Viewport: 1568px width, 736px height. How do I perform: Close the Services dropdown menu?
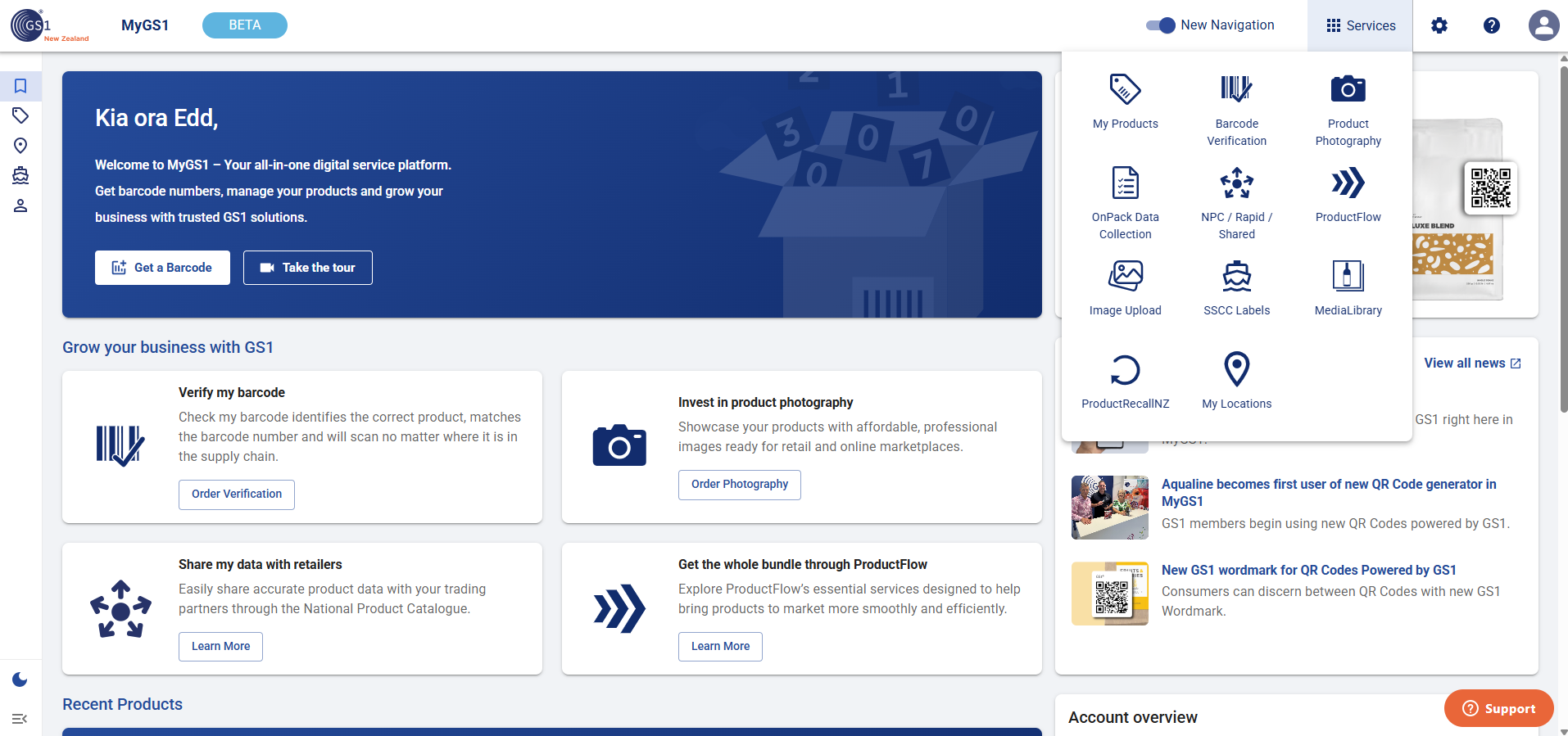tap(1360, 25)
